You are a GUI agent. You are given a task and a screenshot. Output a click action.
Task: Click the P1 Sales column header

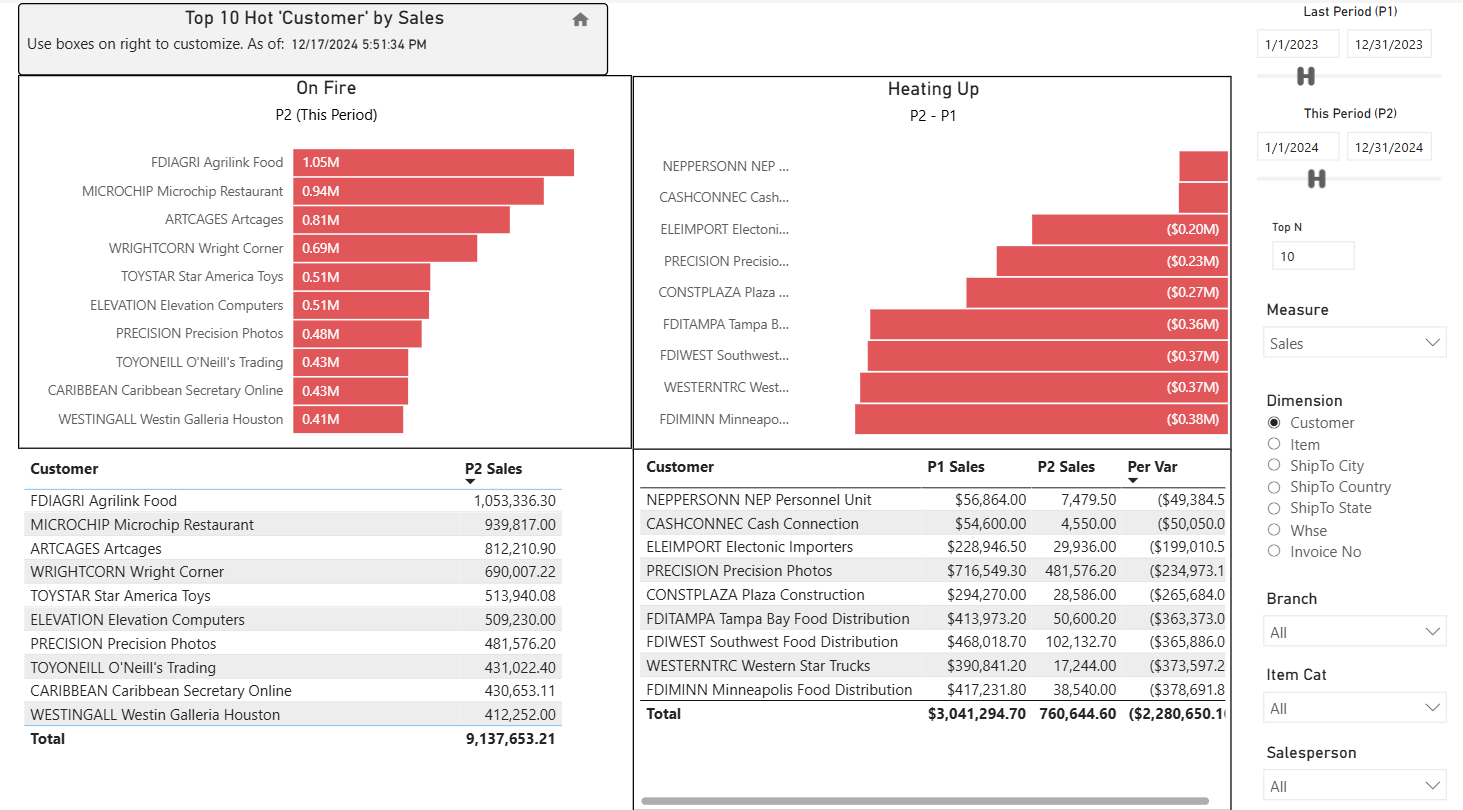[955, 467]
